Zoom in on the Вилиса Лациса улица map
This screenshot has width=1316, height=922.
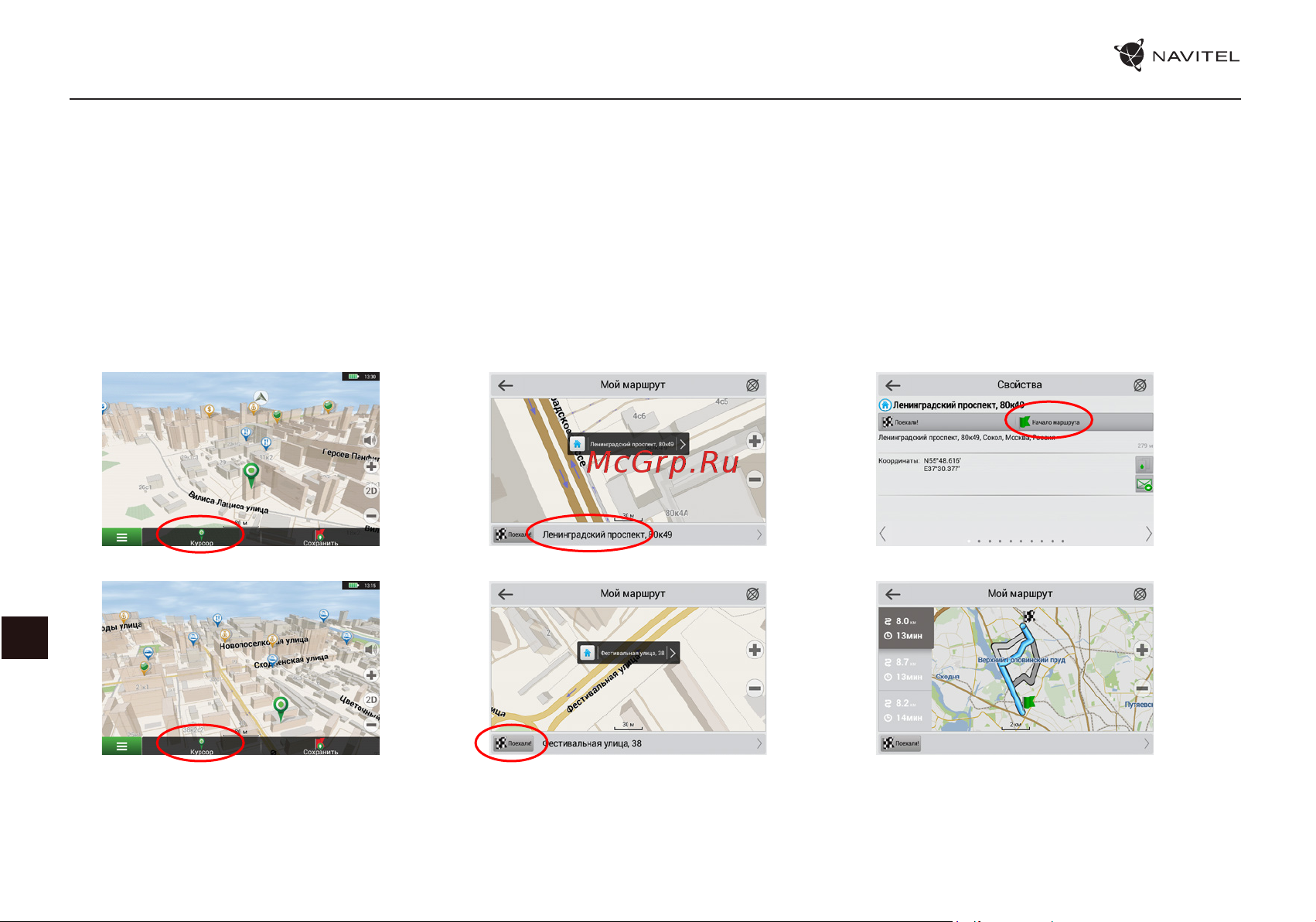point(371,466)
